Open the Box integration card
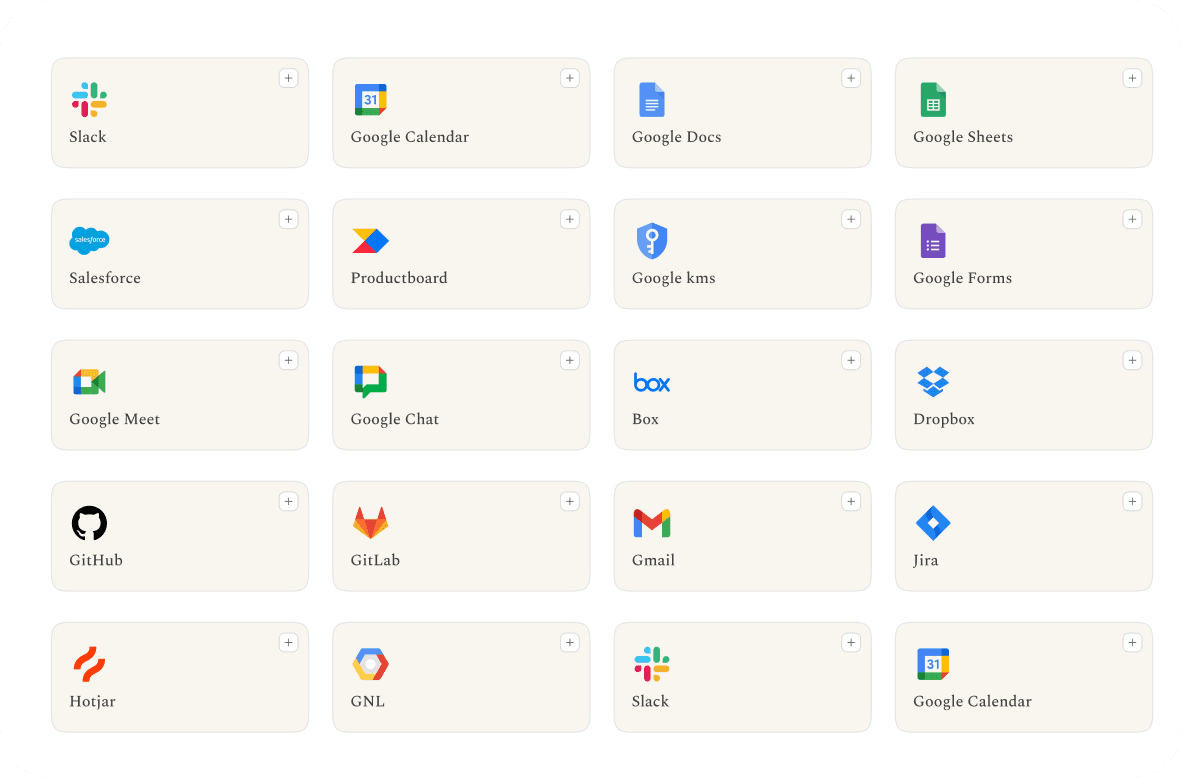 point(743,395)
